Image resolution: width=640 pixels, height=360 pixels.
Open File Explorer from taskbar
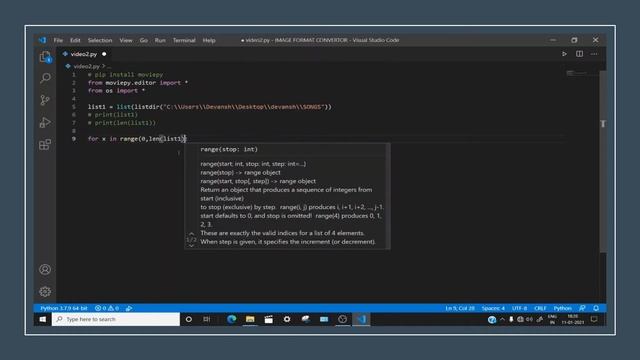point(250,319)
